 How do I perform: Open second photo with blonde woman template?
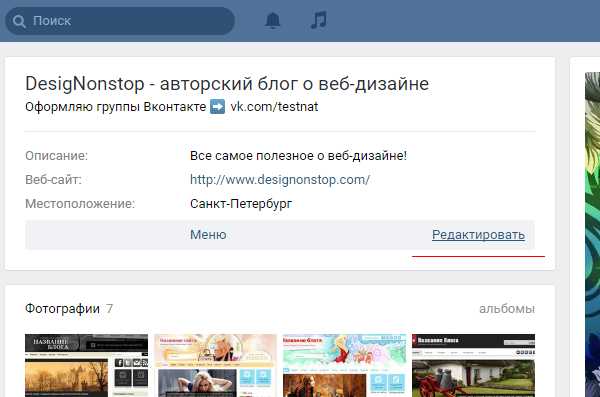[215, 365]
